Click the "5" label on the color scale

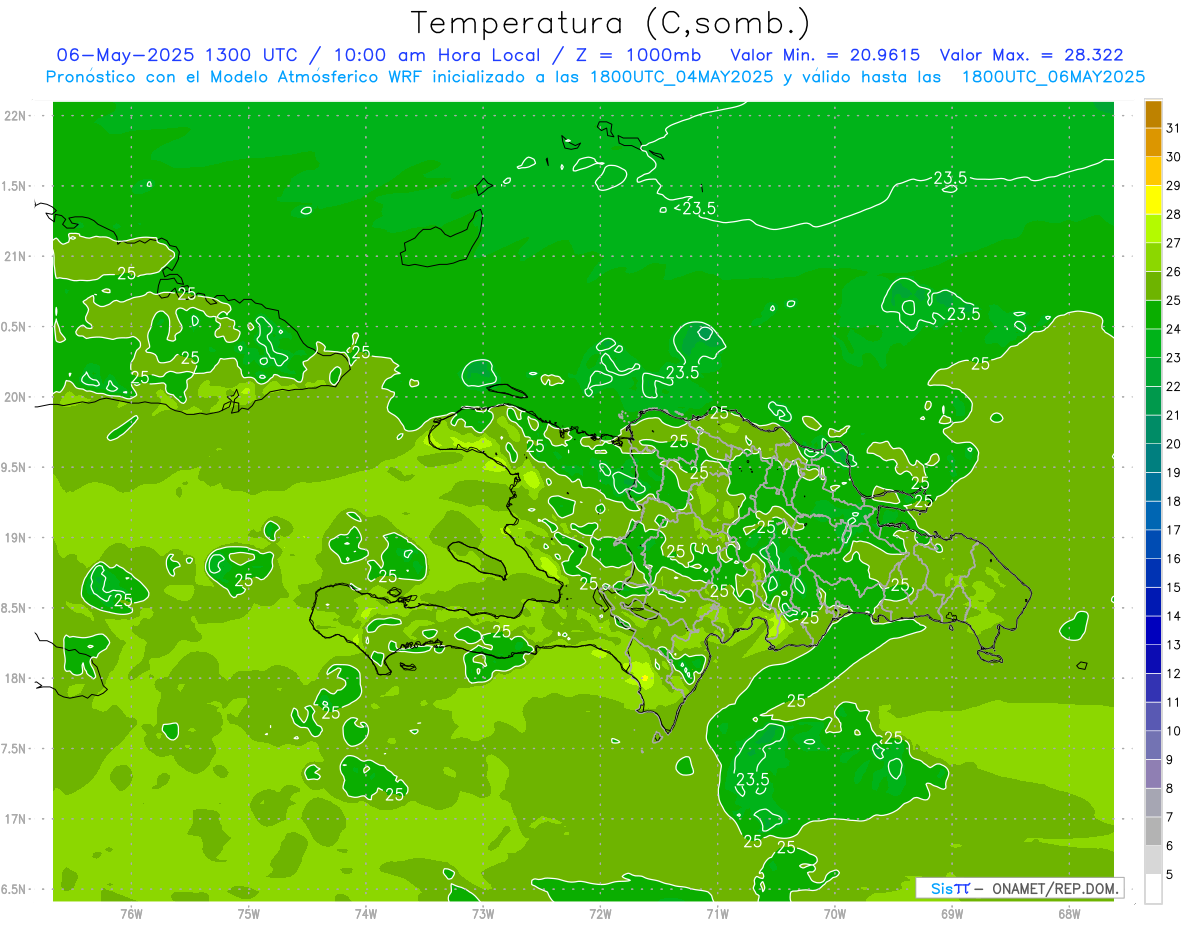click(x=1170, y=875)
